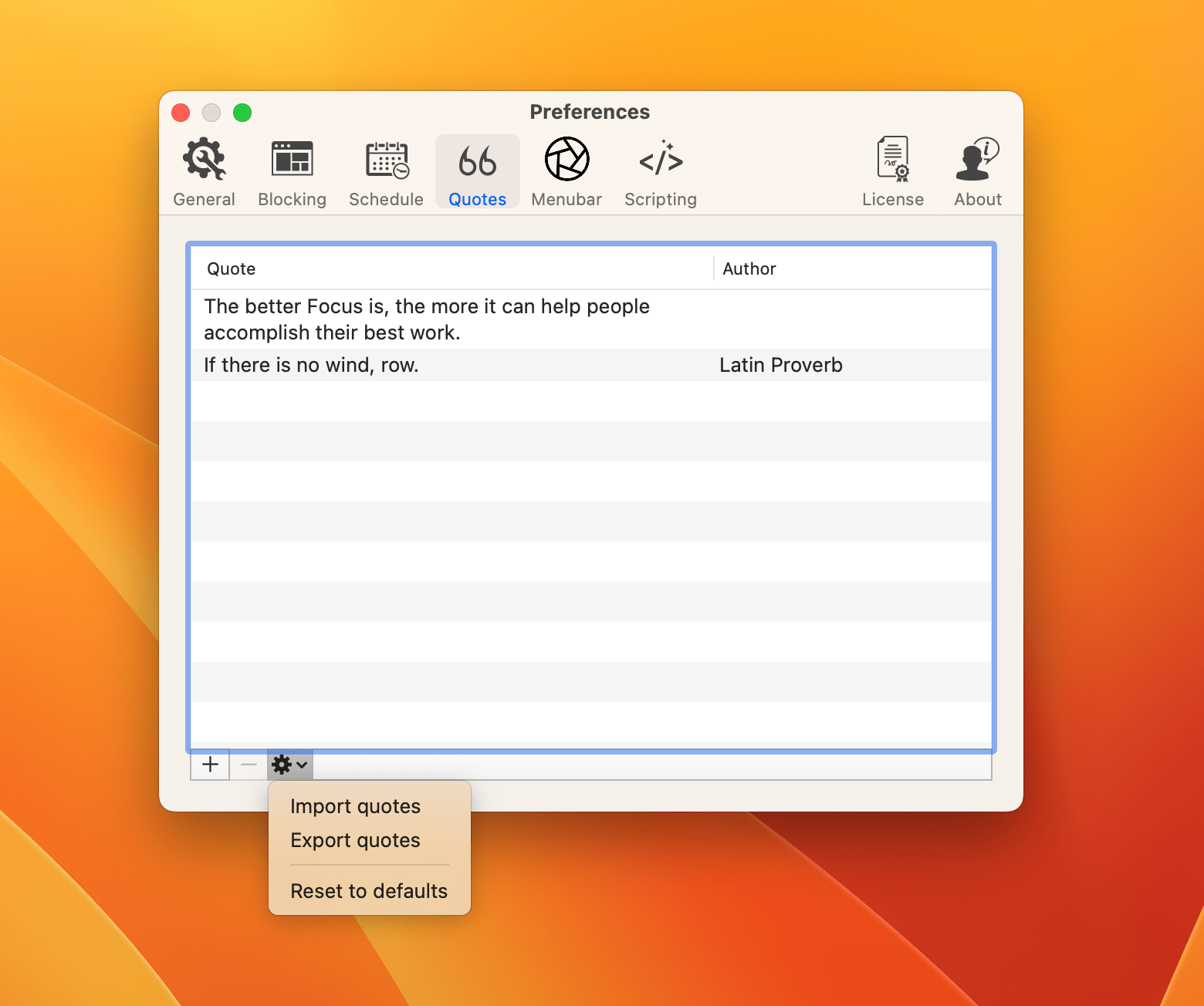Open the General preferences pane
The image size is (1204, 1006).
tap(204, 172)
